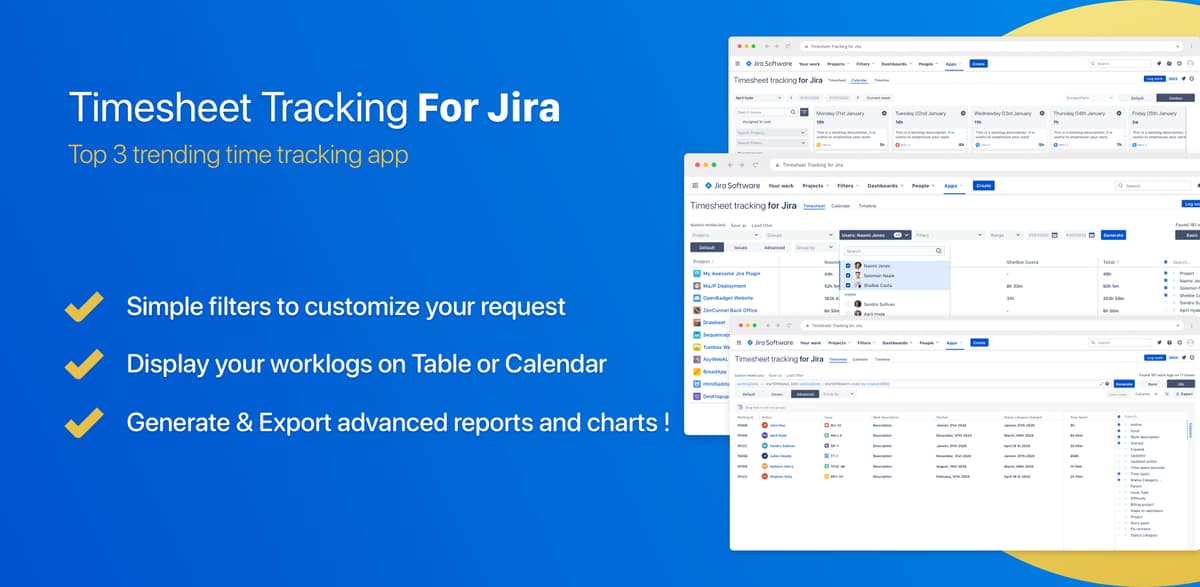Toggle the Shelbie Costa user checkbox
The height and width of the screenshot is (587, 1200).
tap(849, 285)
